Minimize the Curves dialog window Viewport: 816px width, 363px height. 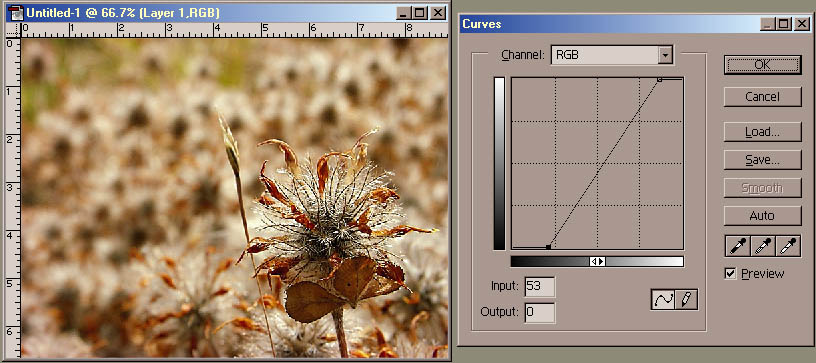pos(767,24)
